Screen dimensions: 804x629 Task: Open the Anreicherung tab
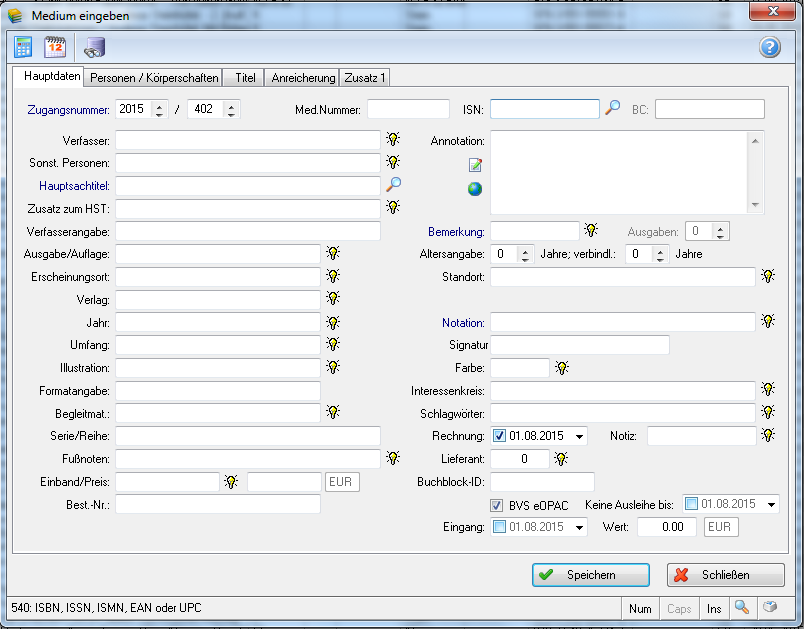click(x=301, y=77)
